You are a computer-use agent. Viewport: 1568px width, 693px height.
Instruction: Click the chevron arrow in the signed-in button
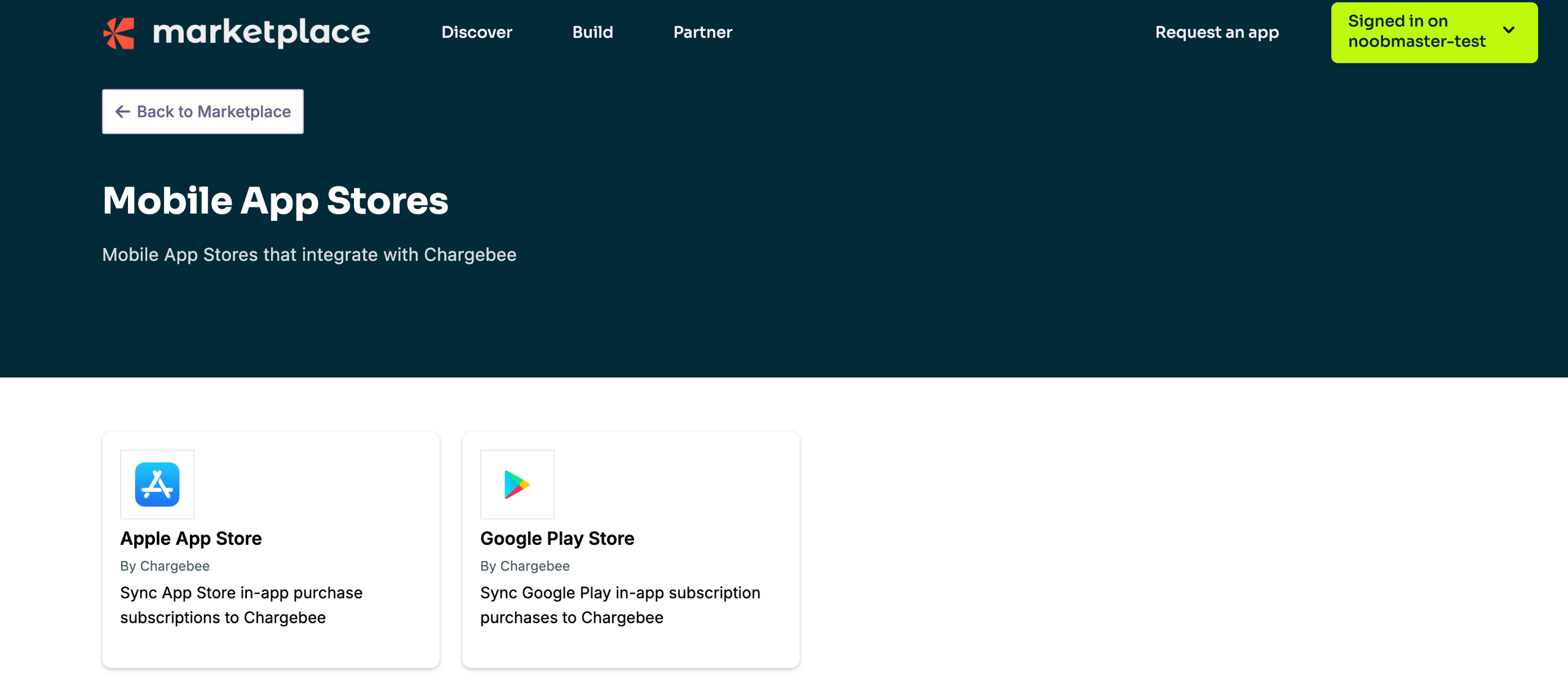[x=1509, y=30]
